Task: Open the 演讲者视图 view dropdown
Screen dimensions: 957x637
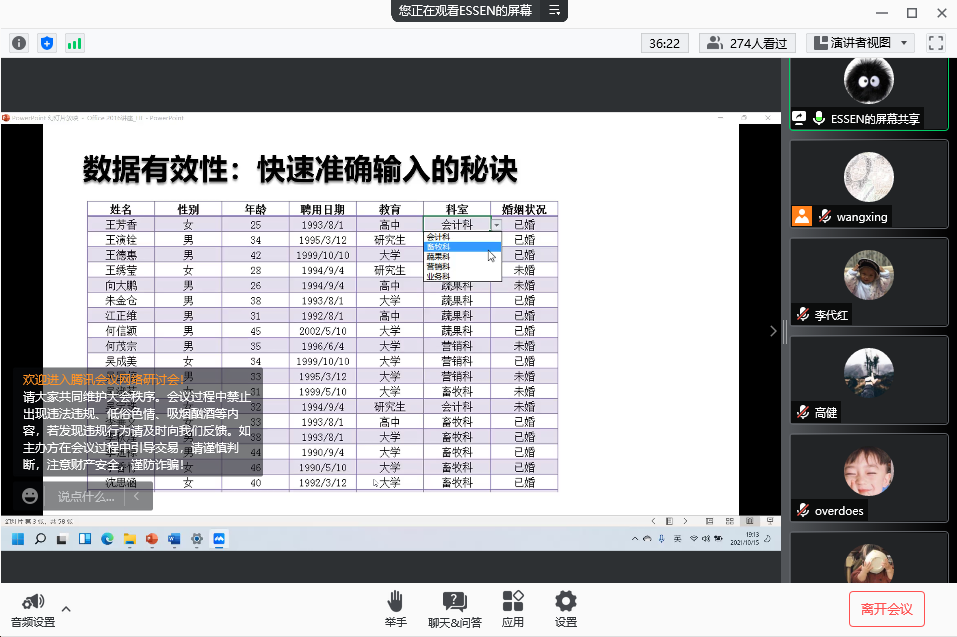Action: click(x=861, y=43)
